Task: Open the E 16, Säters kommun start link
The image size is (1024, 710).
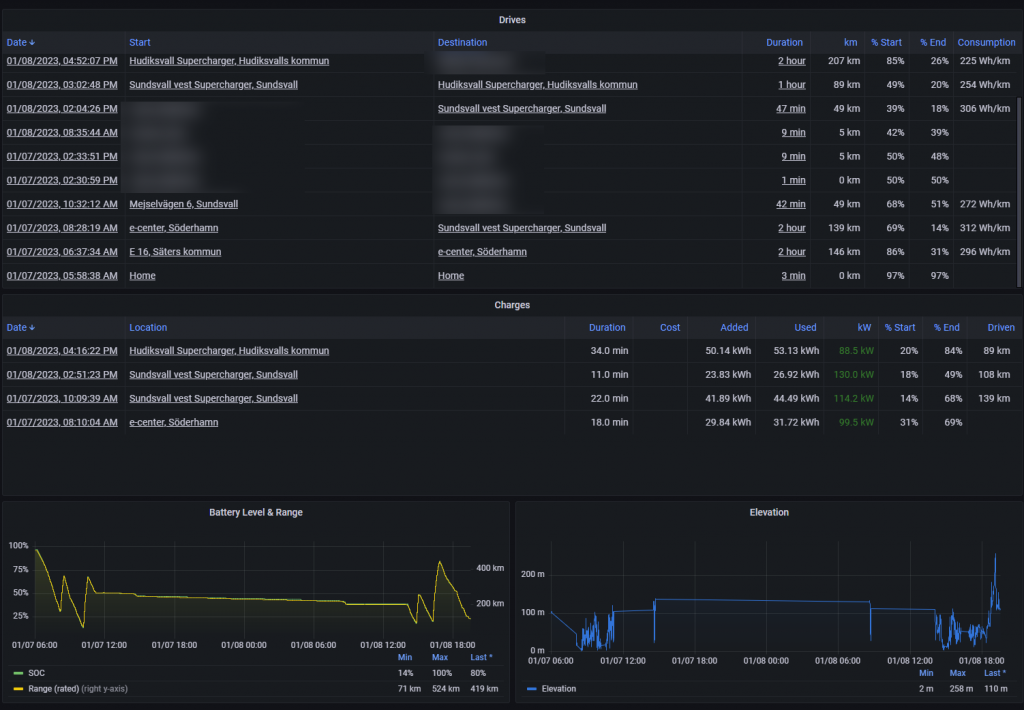Action: pyautogui.click(x=175, y=252)
